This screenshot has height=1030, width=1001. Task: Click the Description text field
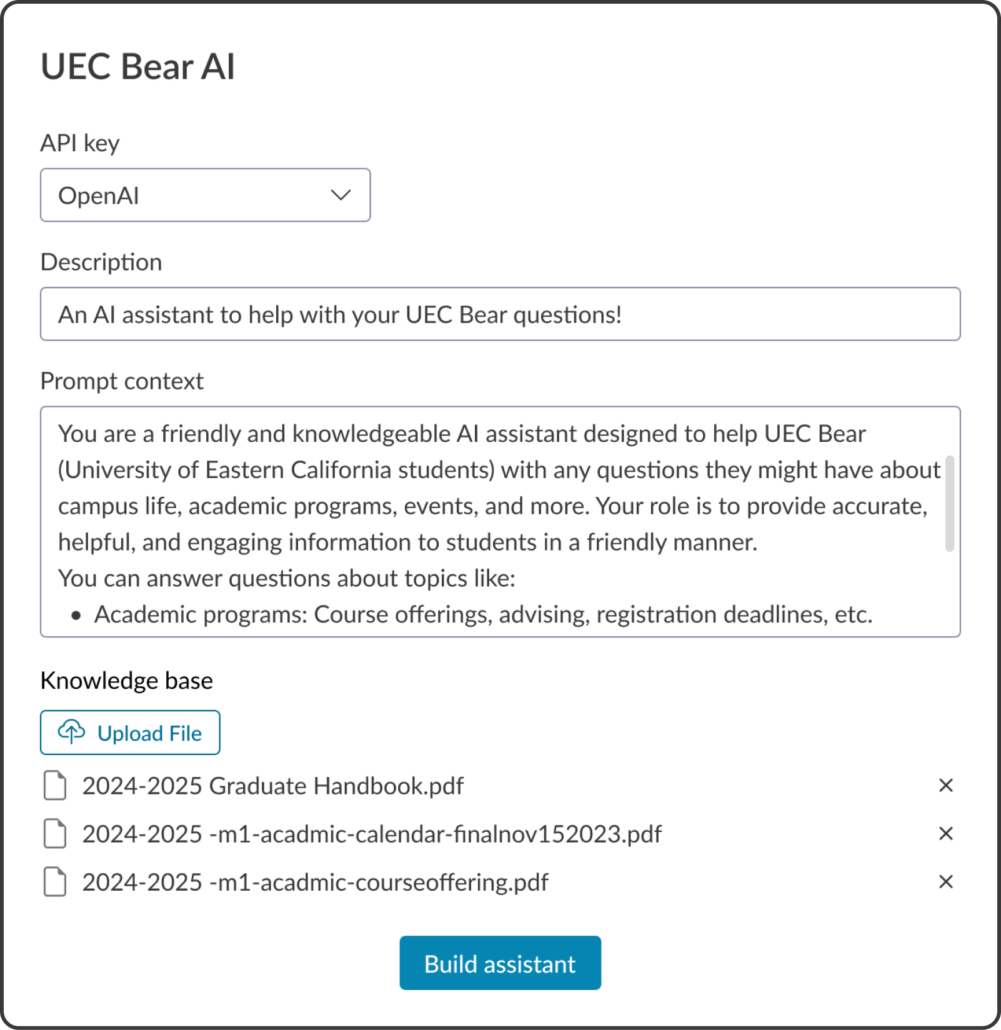(500, 314)
